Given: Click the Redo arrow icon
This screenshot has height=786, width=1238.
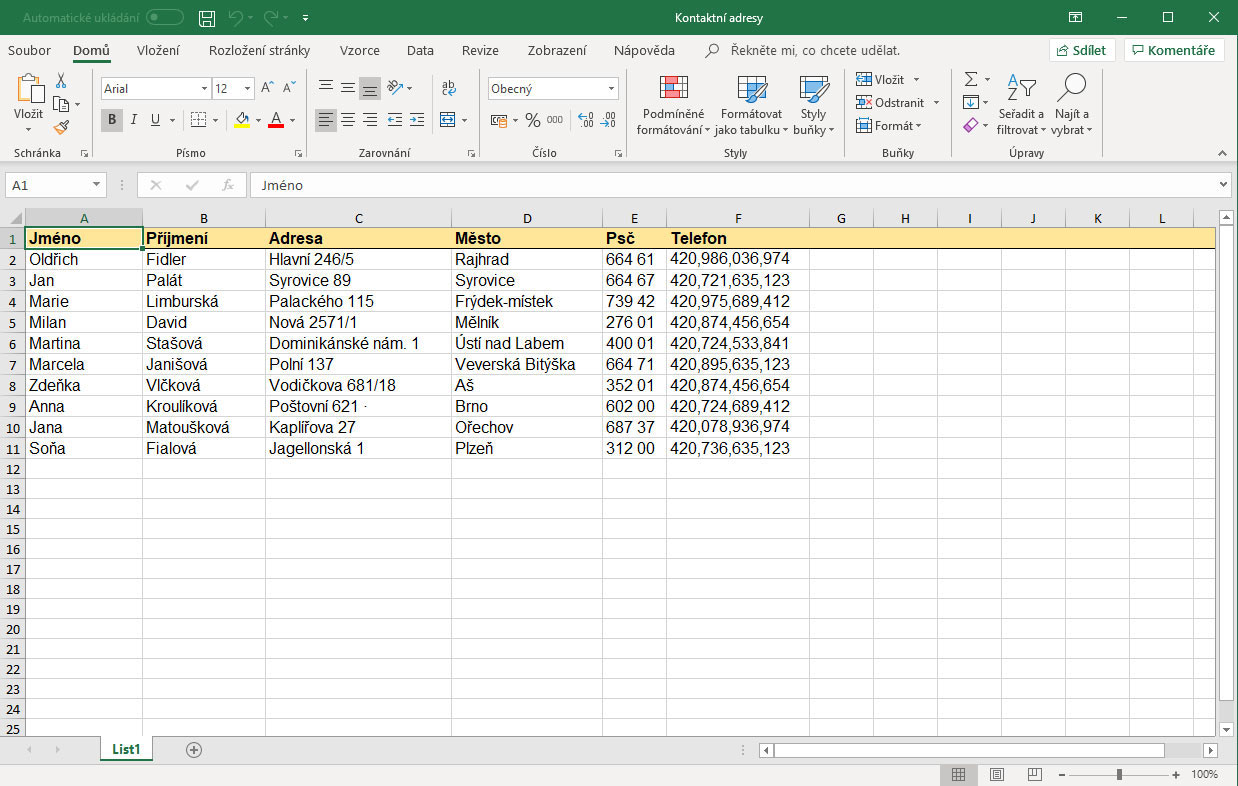Looking at the screenshot, I should pyautogui.click(x=271, y=18).
